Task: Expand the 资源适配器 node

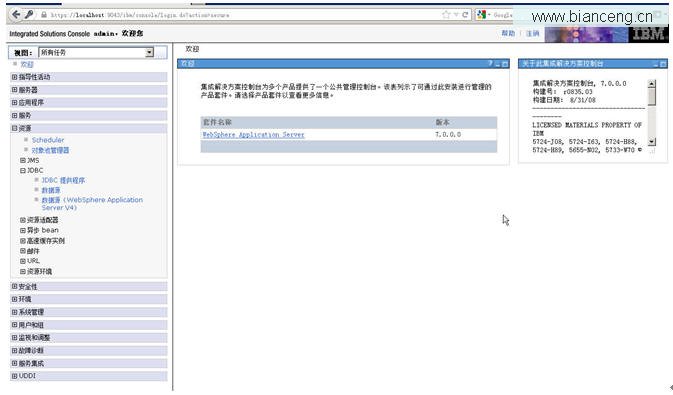Action: (23, 220)
